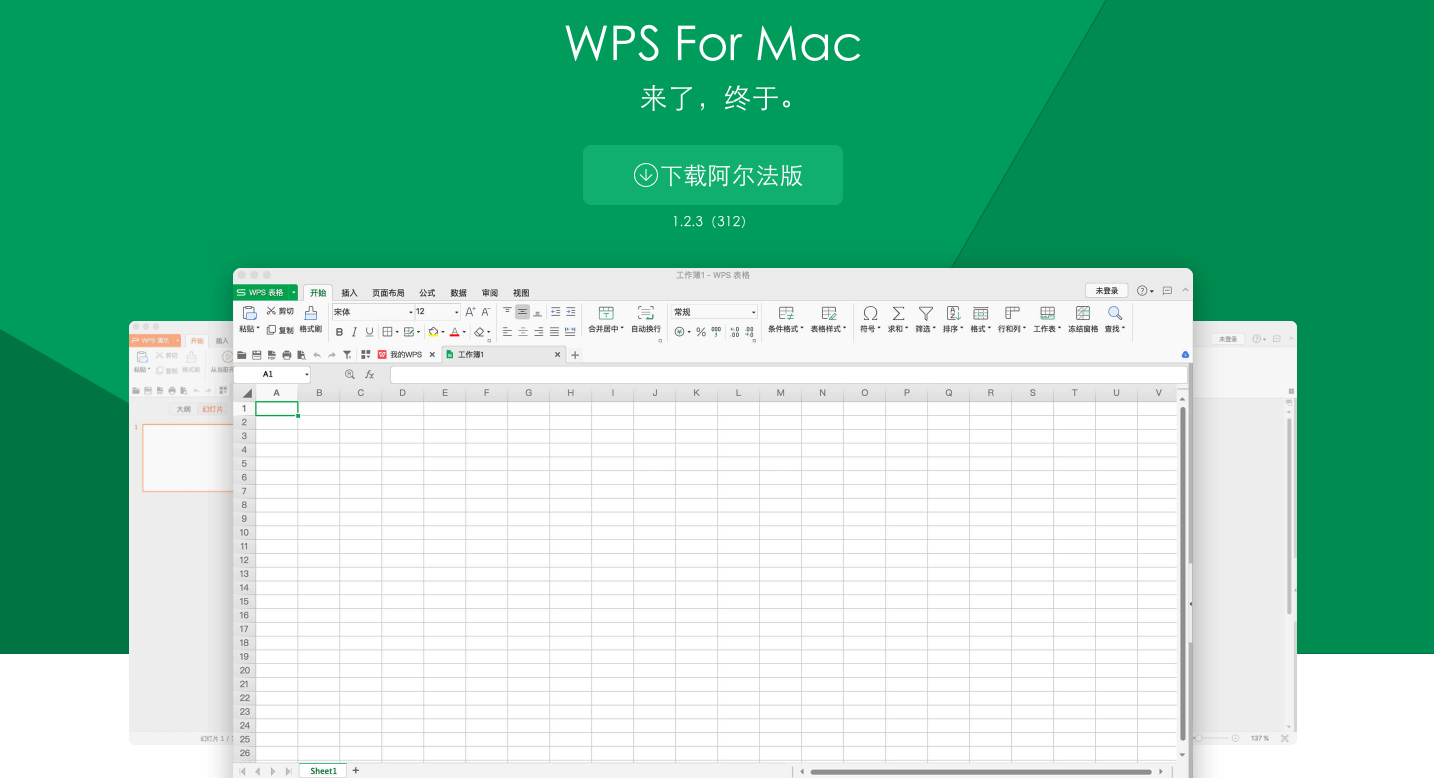Click the 复制 (Copy) icon

pos(271,330)
